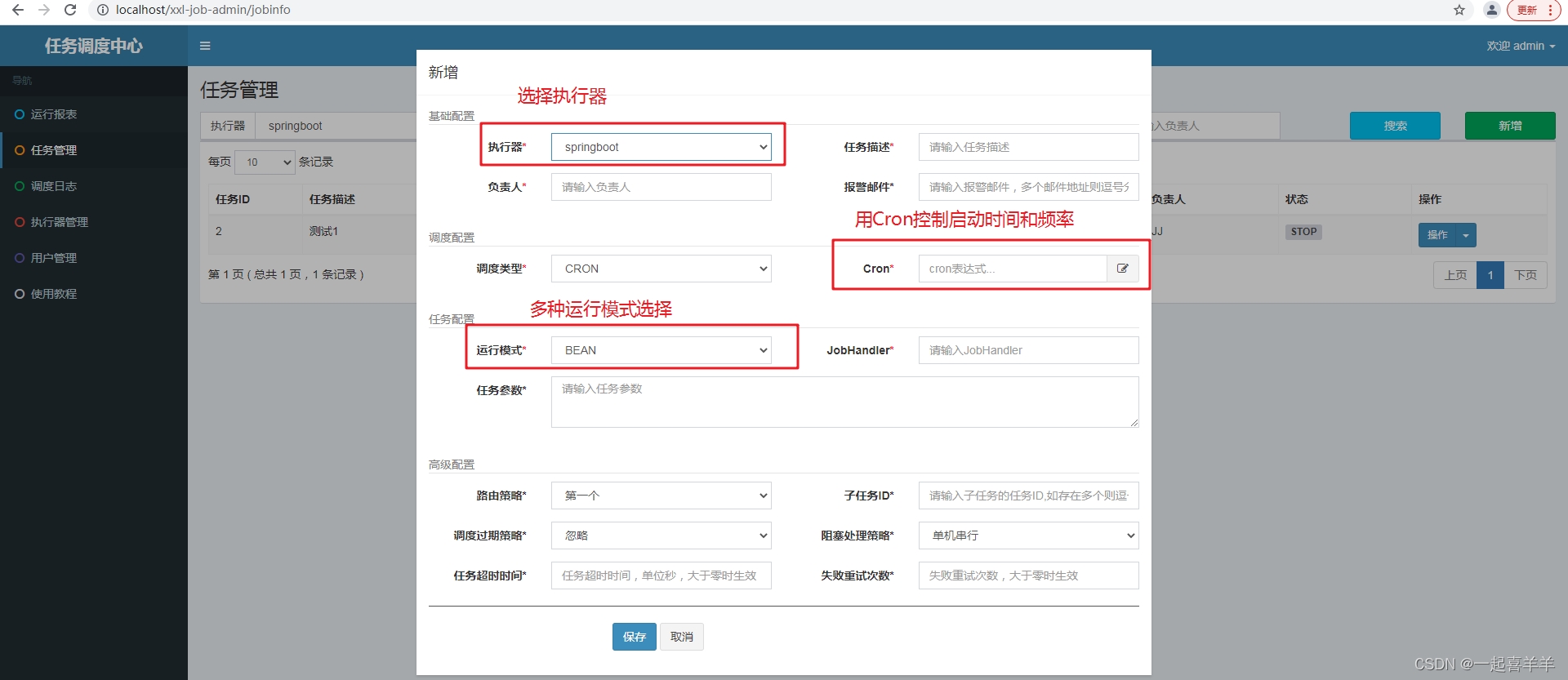The height and width of the screenshot is (680, 1568).
Task: Open the 使用教程 menu item
Action: [x=94, y=294]
